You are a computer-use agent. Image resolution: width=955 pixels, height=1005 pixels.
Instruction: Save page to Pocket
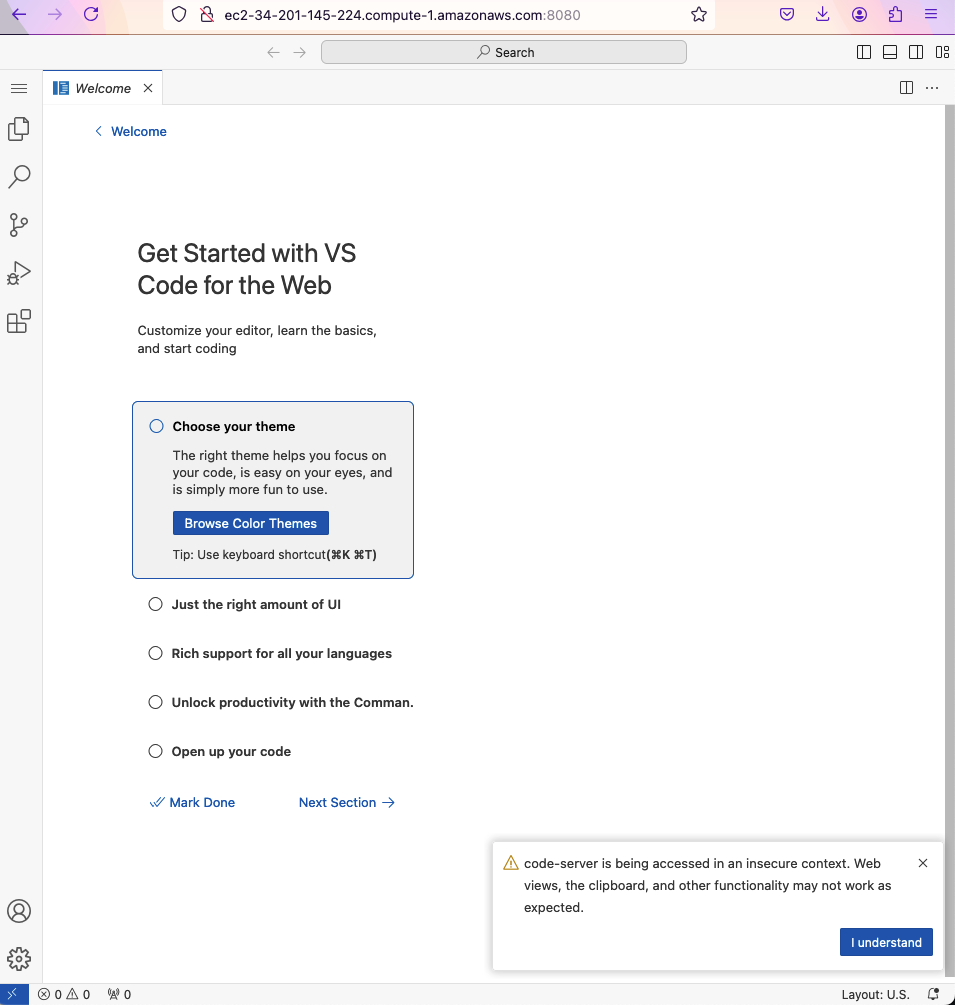pyautogui.click(x=787, y=14)
